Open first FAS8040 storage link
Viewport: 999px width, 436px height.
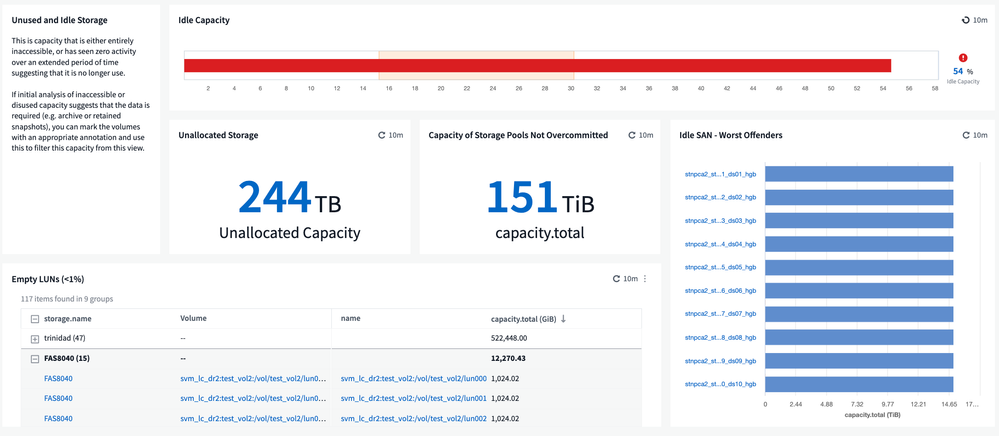click(58, 378)
